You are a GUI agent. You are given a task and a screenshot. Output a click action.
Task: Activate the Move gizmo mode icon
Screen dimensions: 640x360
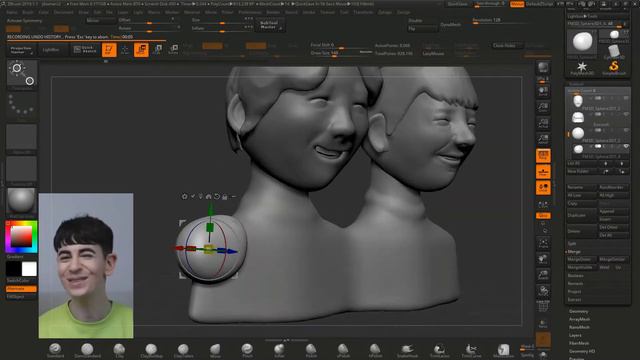141,50
